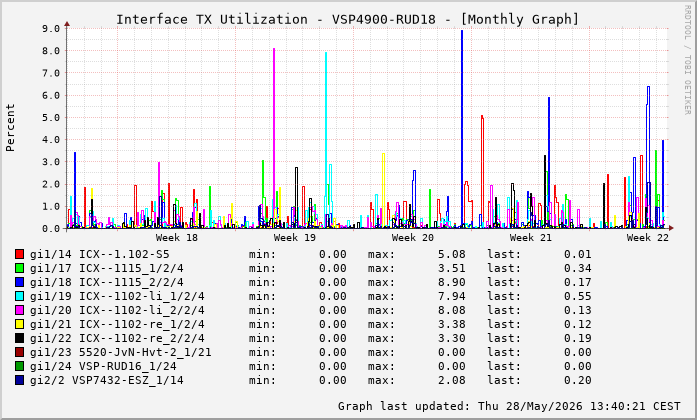Select legend label gi1/21 ICX--1102-re_1/2/4
Image resolution: width=697 pixels, height=420 pixels.
click(117, 324)
